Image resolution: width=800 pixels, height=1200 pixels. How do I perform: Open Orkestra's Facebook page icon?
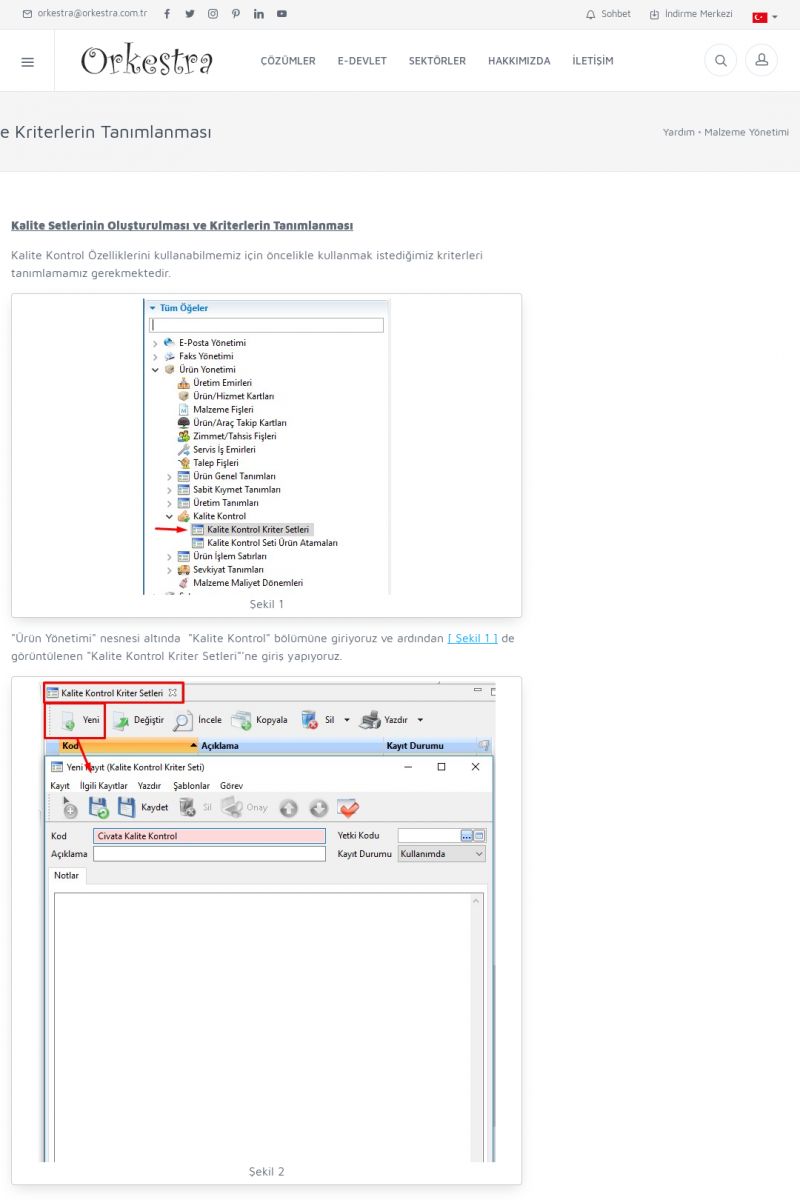(x=166, y=14)
